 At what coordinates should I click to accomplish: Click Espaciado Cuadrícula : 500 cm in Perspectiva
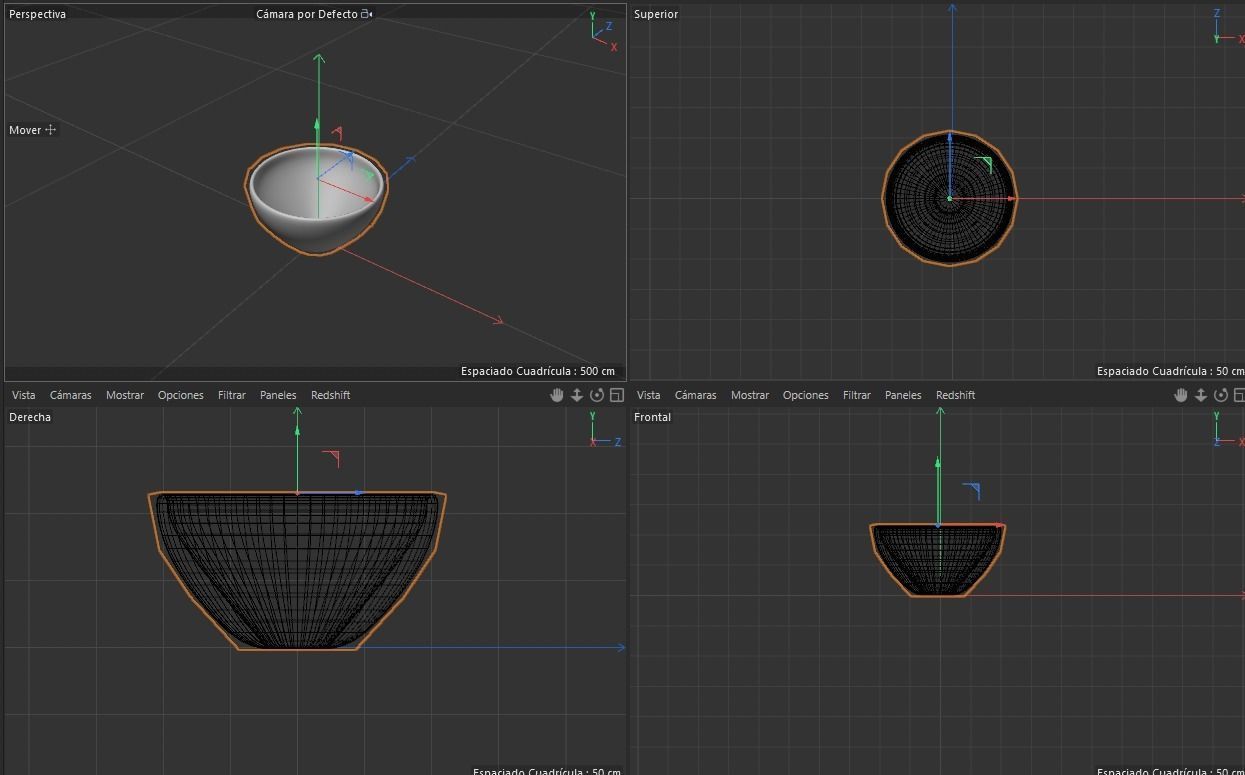tap(538, 371)
